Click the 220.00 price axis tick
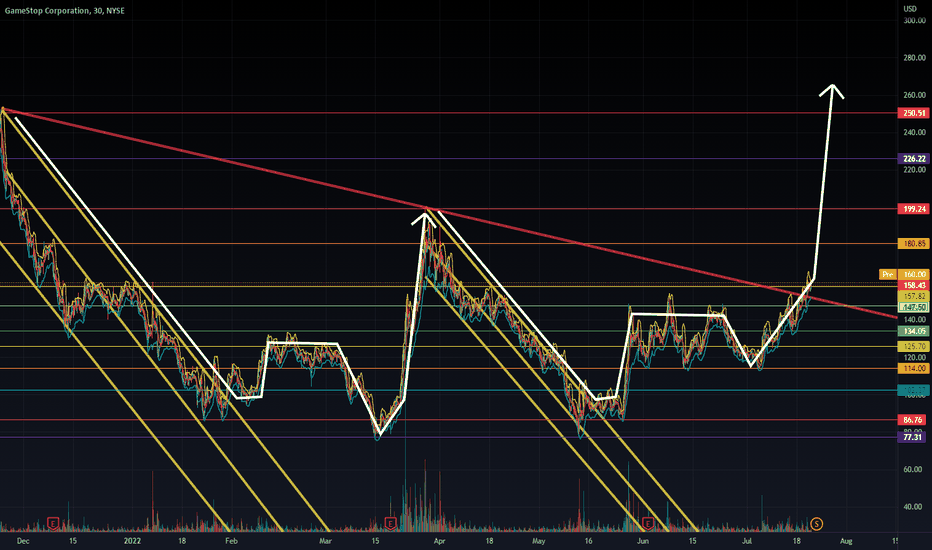Image resolution: width=932 pixels, height=550 pixels. (914, 169)
